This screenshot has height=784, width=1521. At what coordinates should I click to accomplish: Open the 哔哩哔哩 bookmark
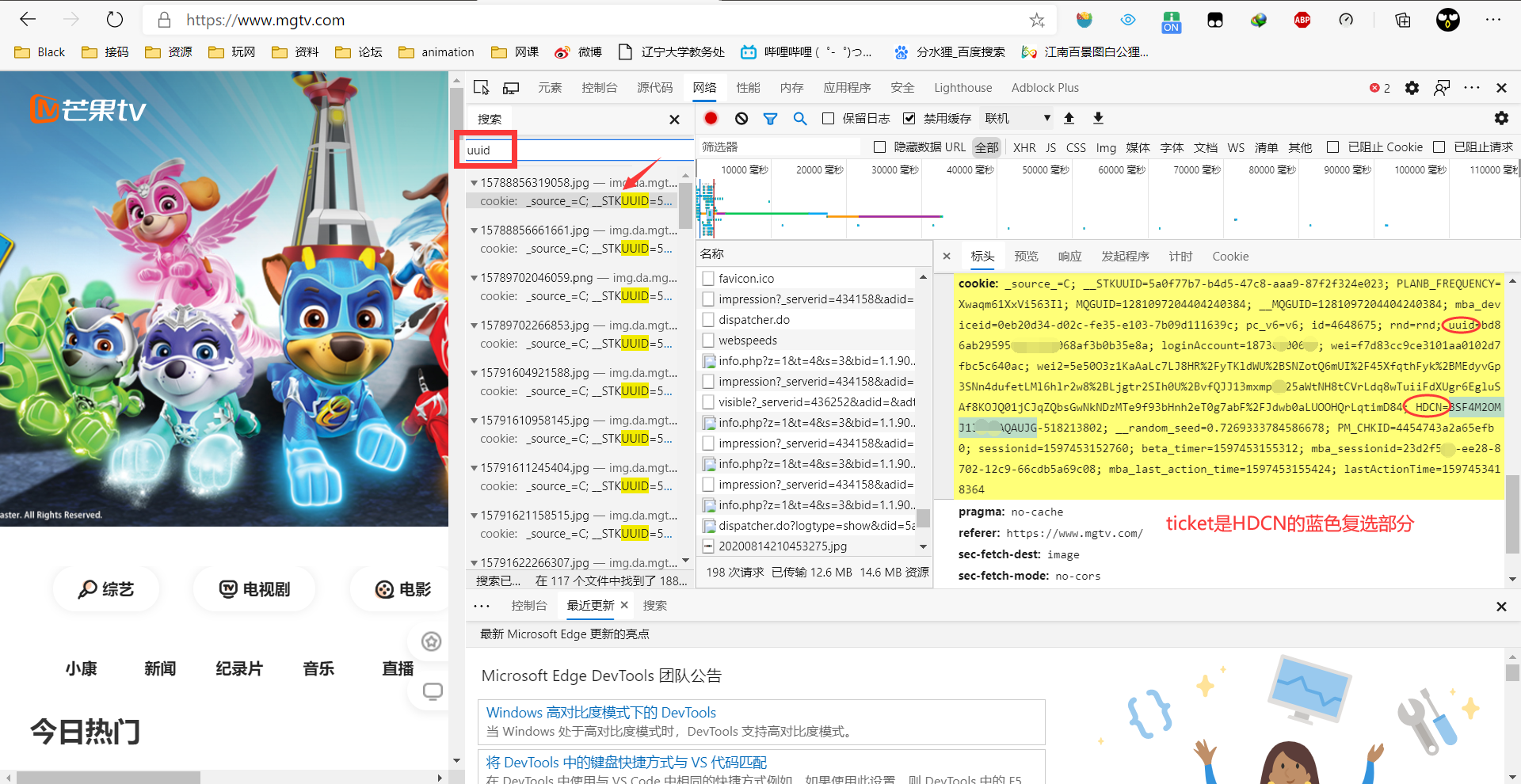point(806,52)
